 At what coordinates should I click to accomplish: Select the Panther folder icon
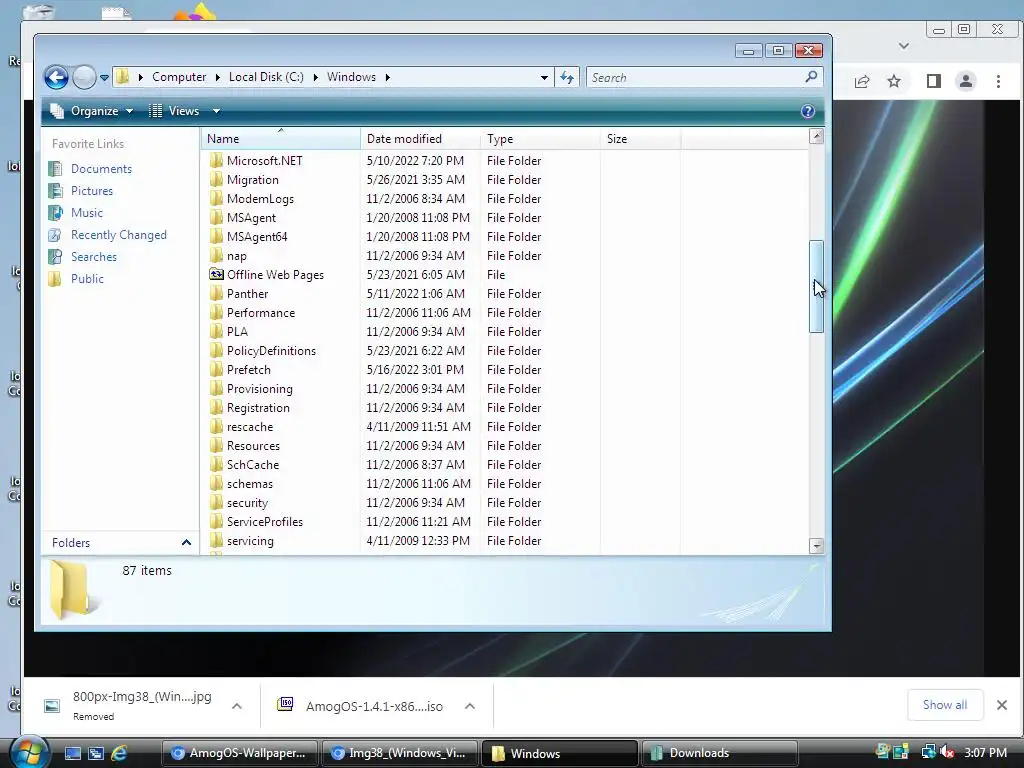[217, 294]
